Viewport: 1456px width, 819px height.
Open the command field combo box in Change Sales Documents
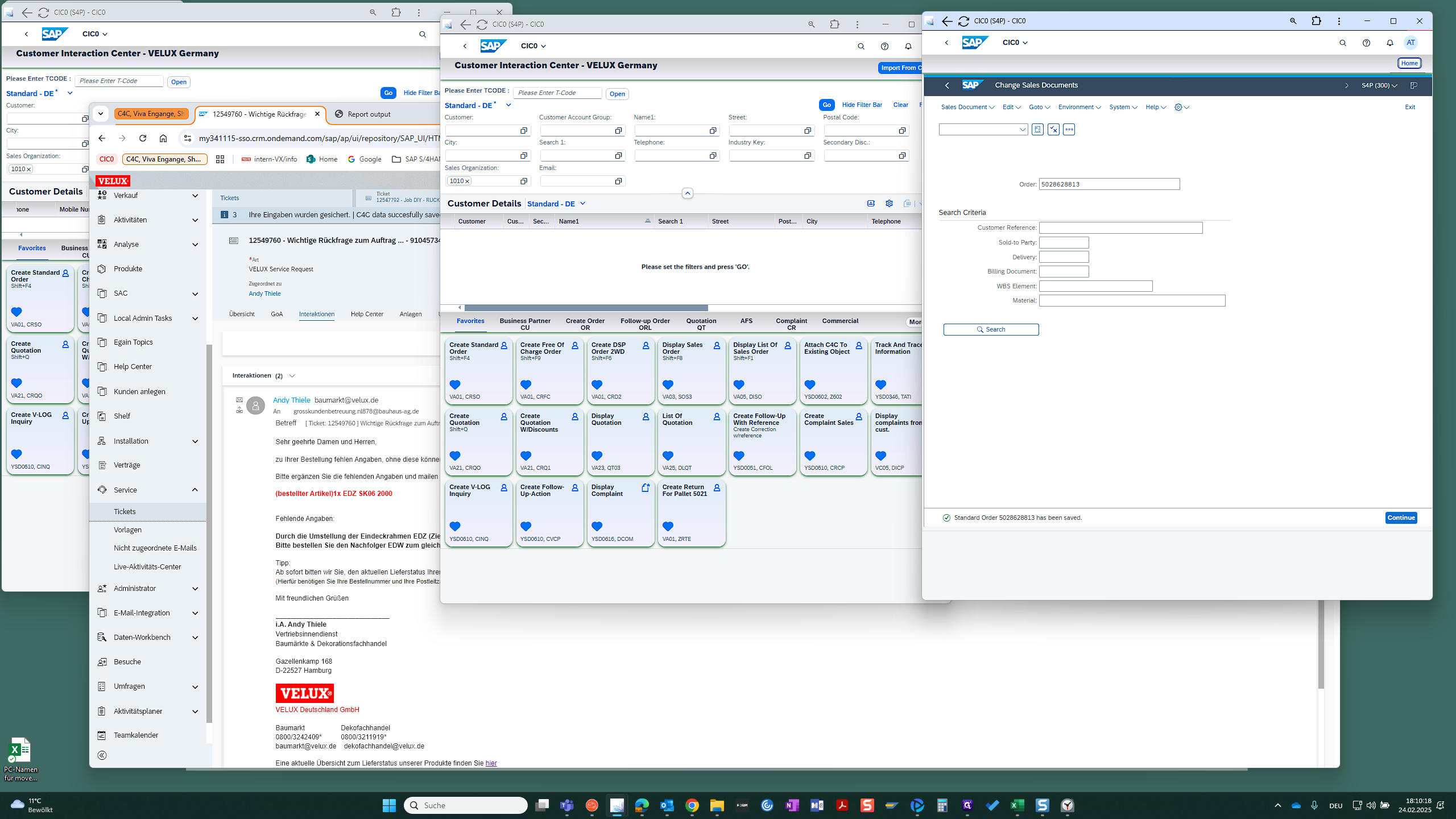(983, 130)
